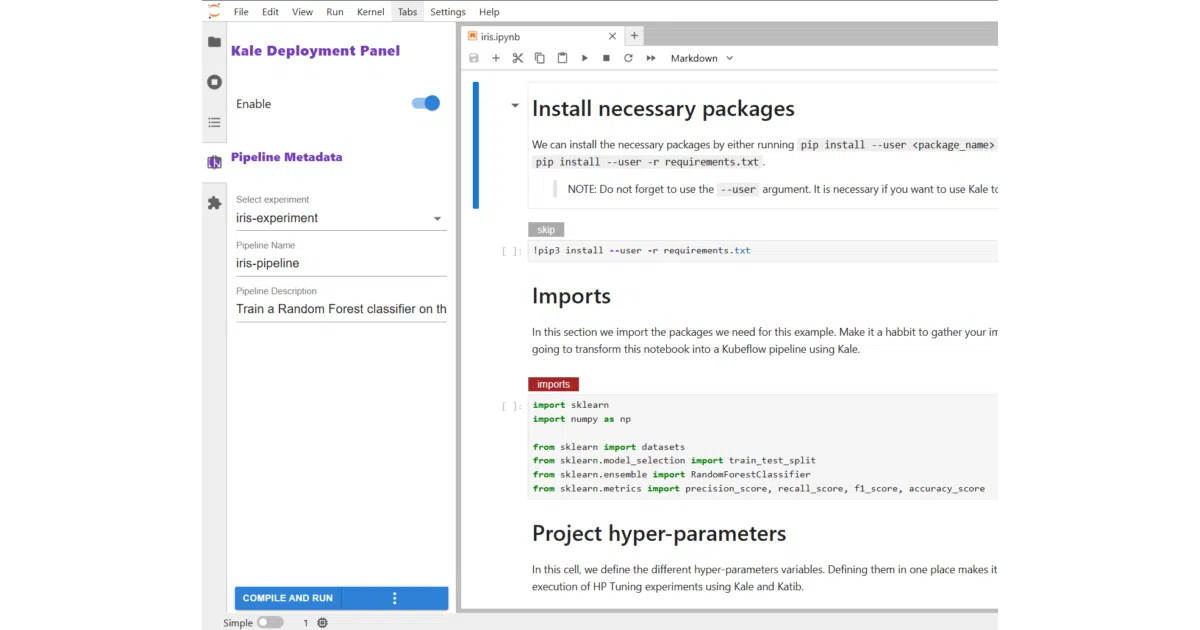Image resolution: width=1200 pixels, height=630 pixels.
Task: Click the NOTE blockquote text
Action: (782, 189)
